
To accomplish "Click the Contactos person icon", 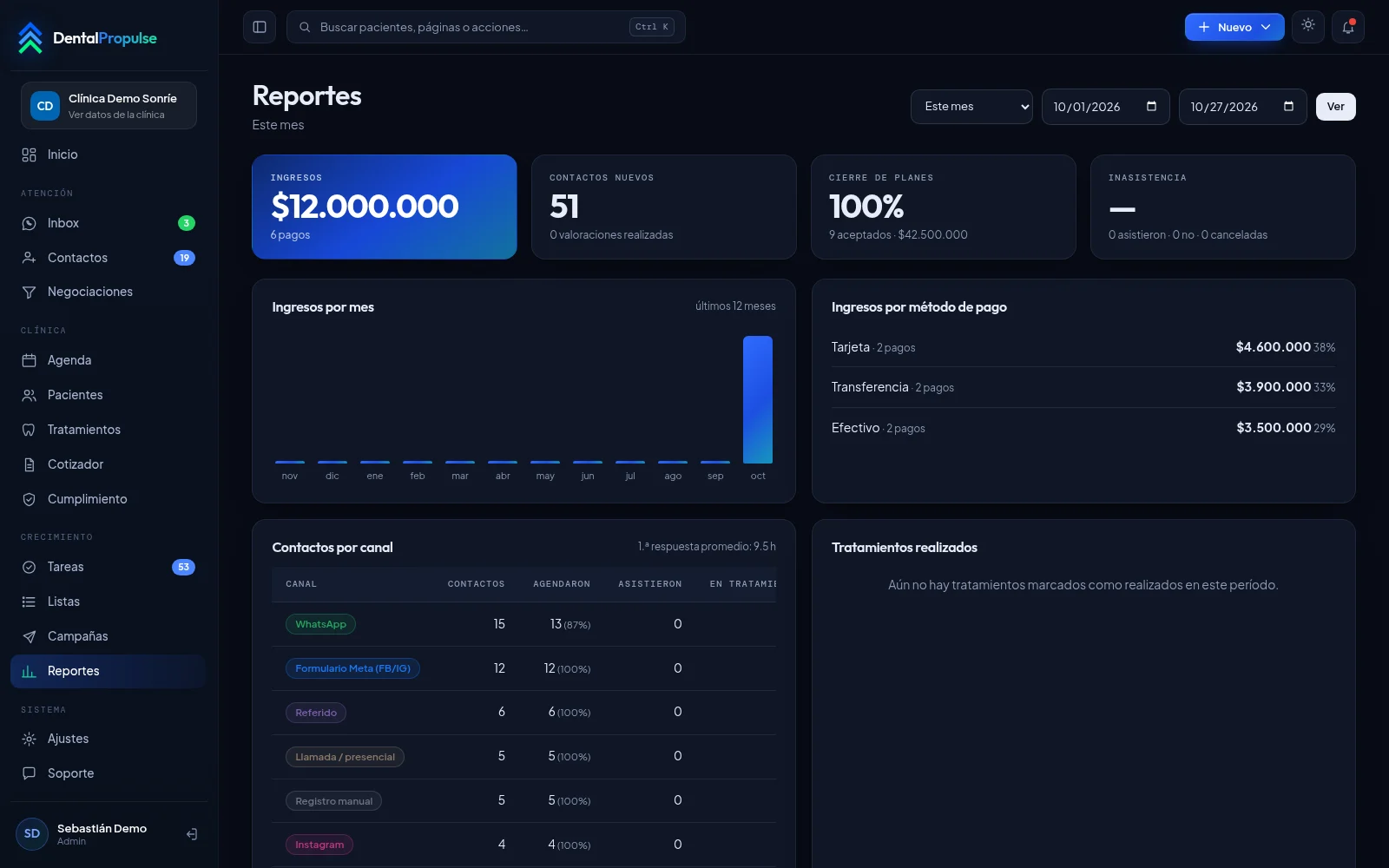I will (x=29, y=258).
